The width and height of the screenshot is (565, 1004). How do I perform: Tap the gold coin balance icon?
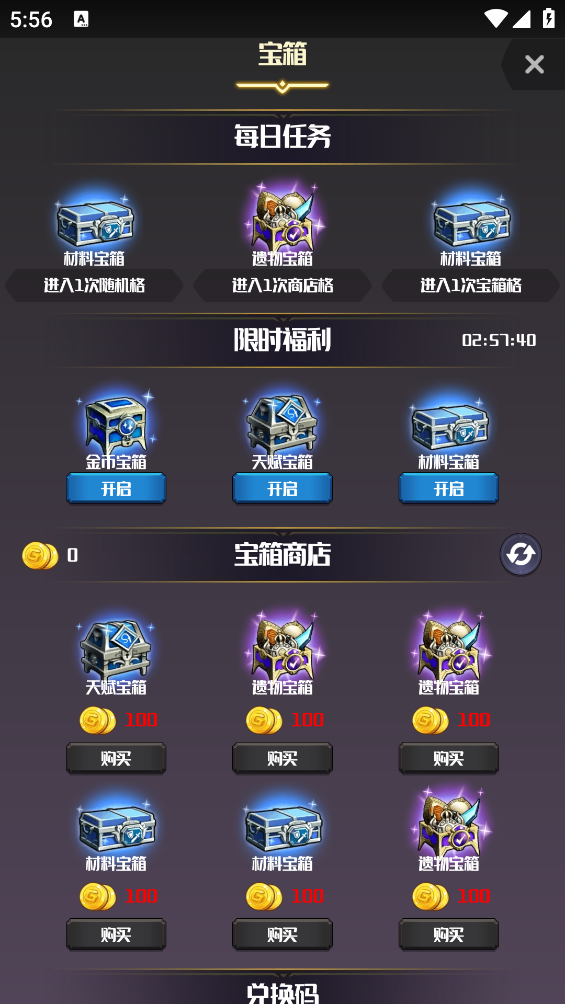coord(40,555)
